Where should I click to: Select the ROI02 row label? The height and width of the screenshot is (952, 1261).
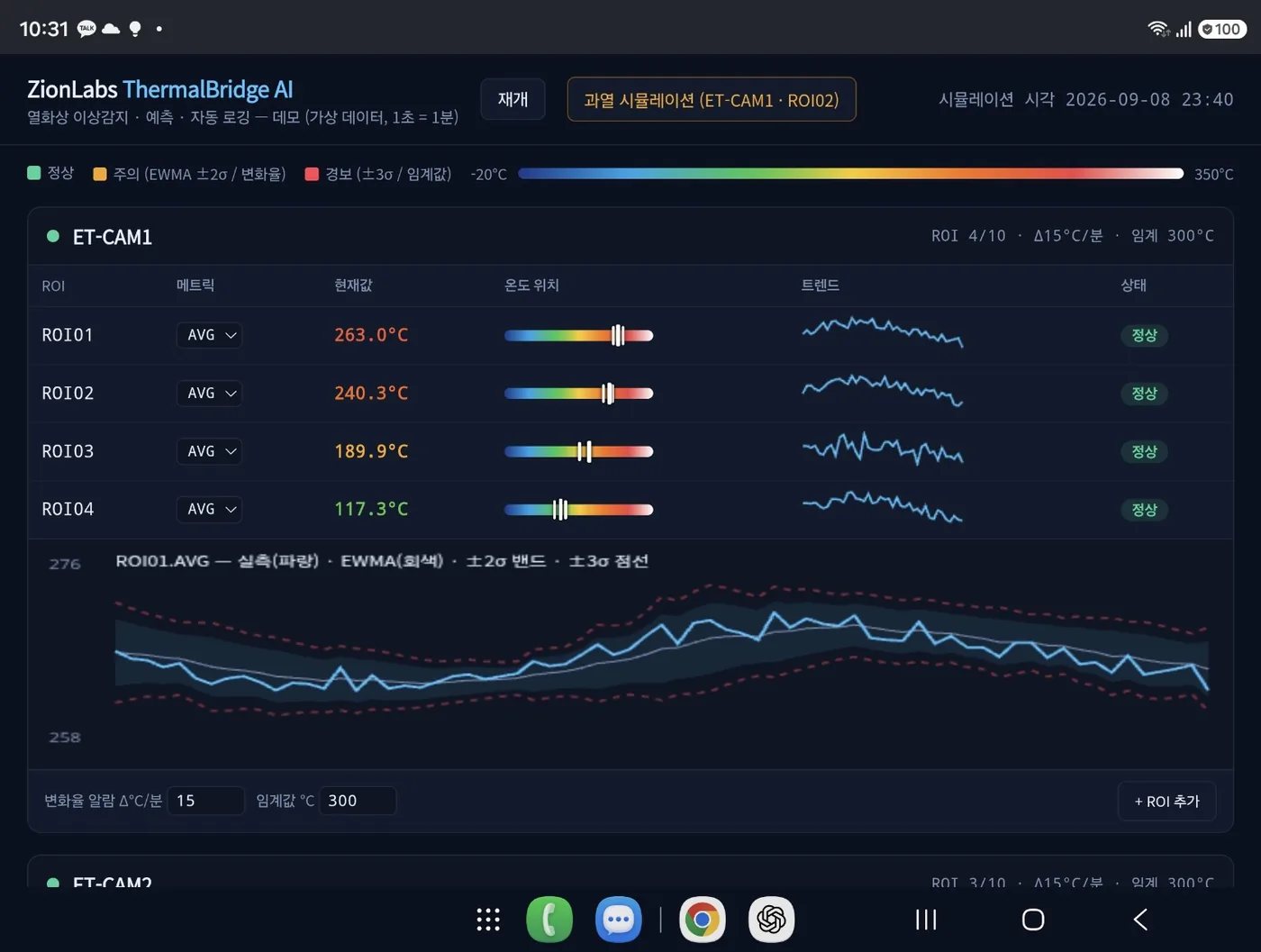[68, 394]
